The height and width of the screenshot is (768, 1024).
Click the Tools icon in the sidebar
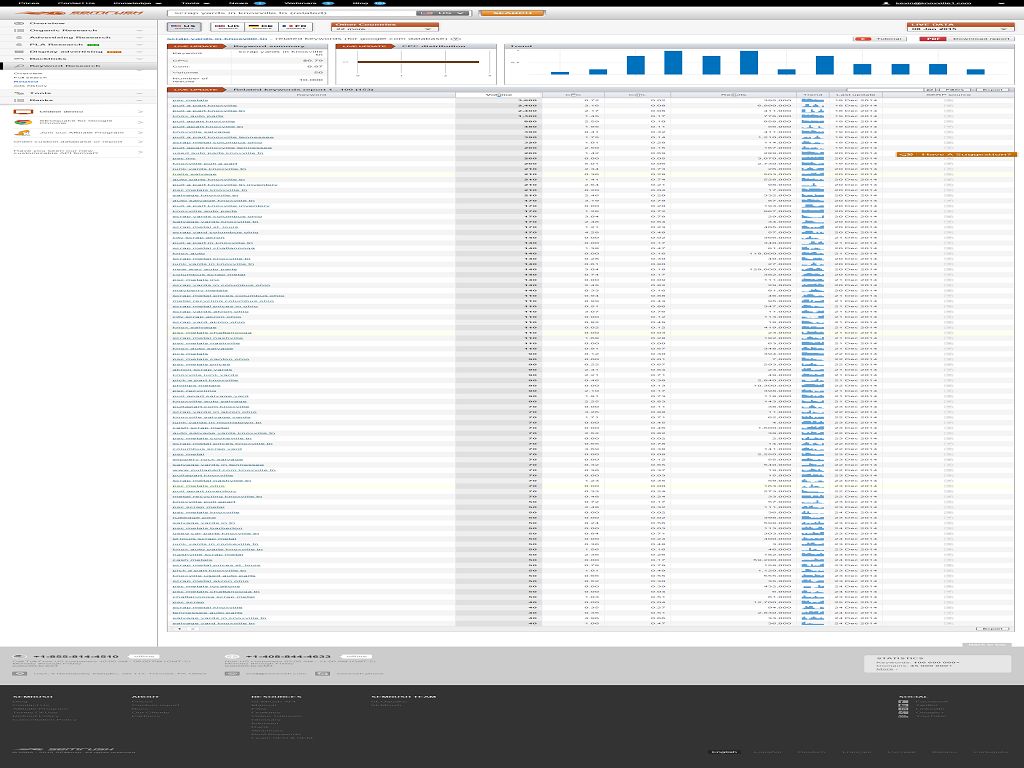[x=20, y=93]
